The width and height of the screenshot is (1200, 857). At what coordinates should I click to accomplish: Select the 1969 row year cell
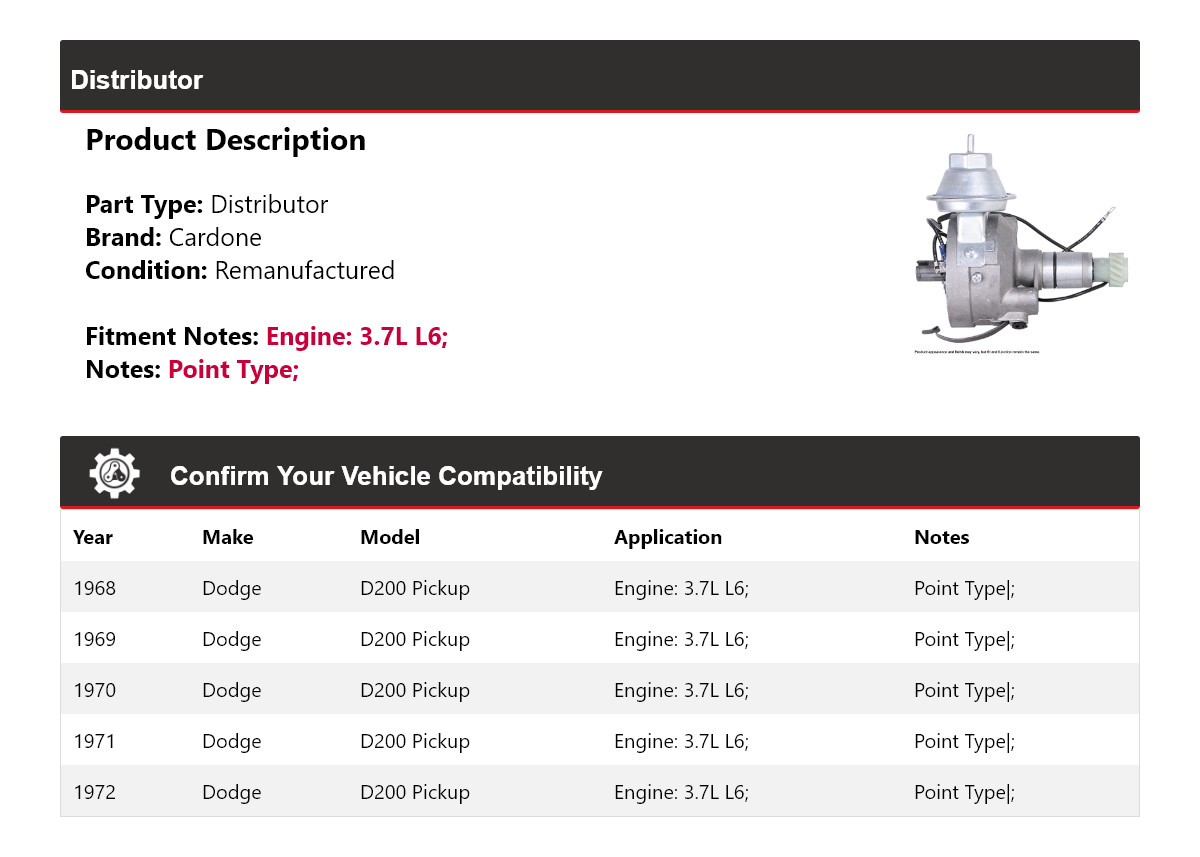pyautogui.click(x=94, y=639)
